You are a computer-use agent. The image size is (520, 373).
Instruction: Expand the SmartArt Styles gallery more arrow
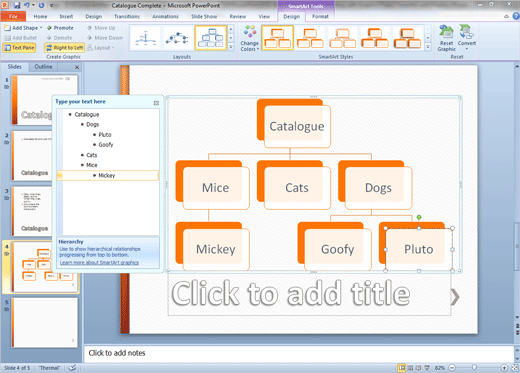(428, 47)
